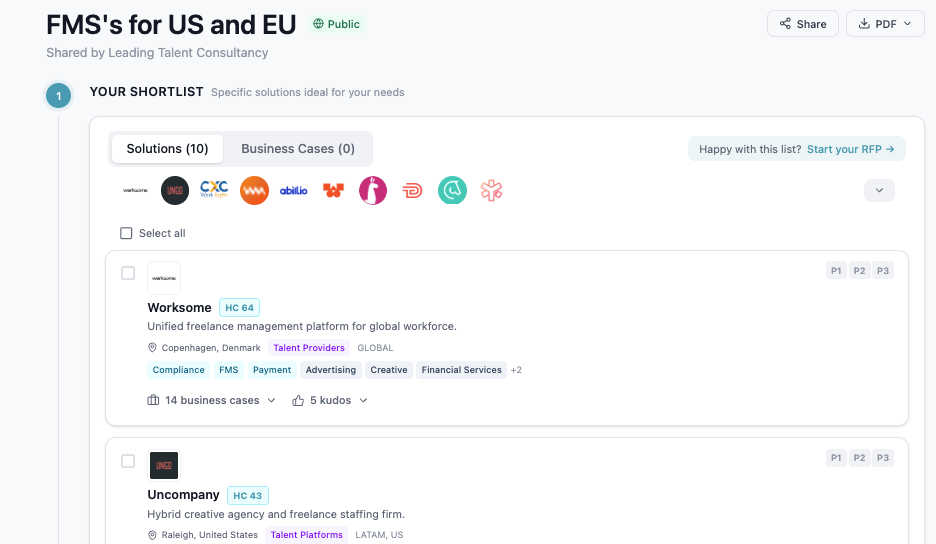
Task: Open the Worksome solution title
Action: [179, 308]
